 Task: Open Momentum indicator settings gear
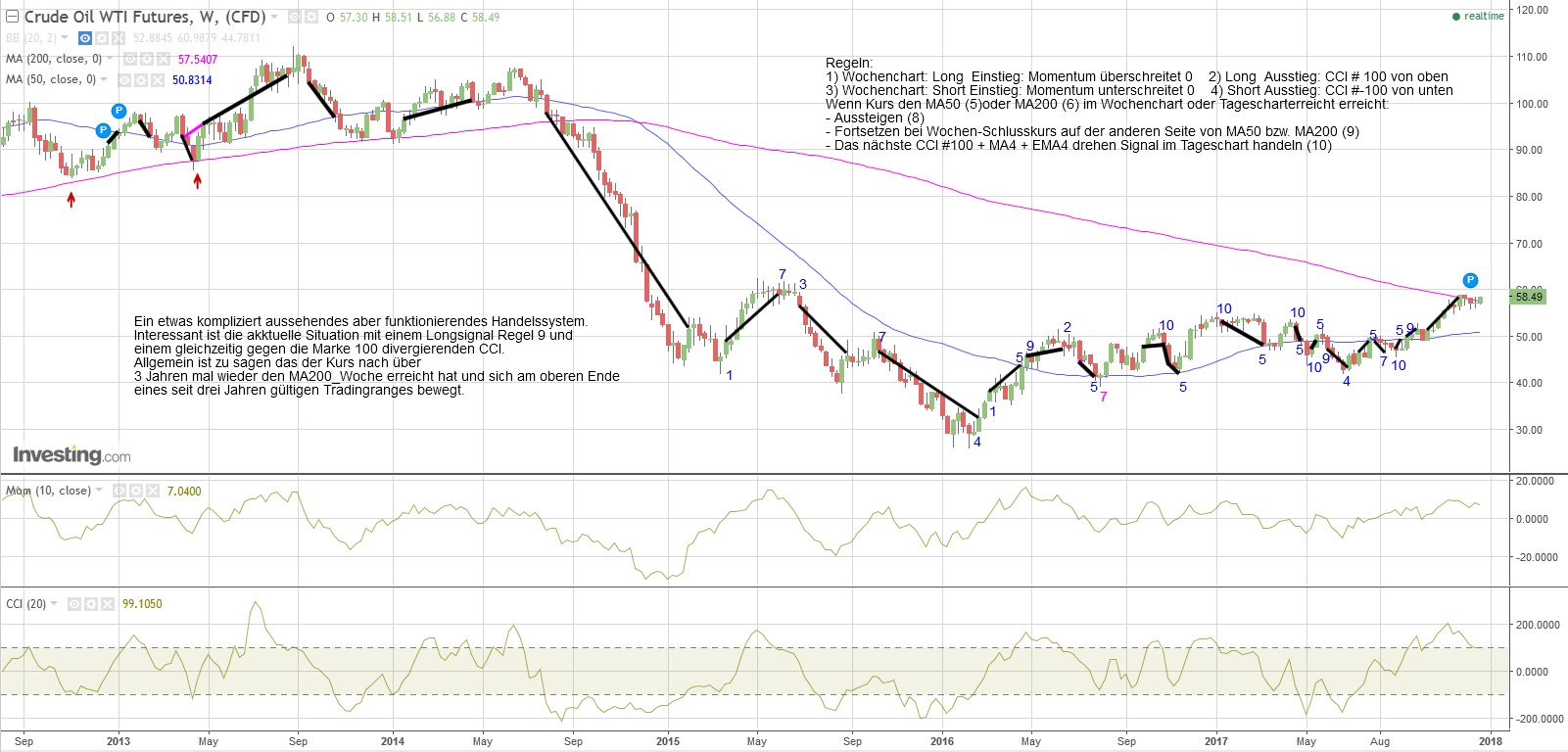(136, 491)
